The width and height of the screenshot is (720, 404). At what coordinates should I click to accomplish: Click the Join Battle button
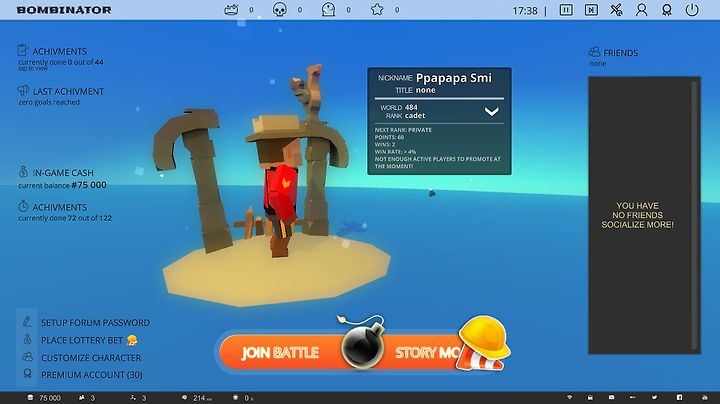pos(280,353)
